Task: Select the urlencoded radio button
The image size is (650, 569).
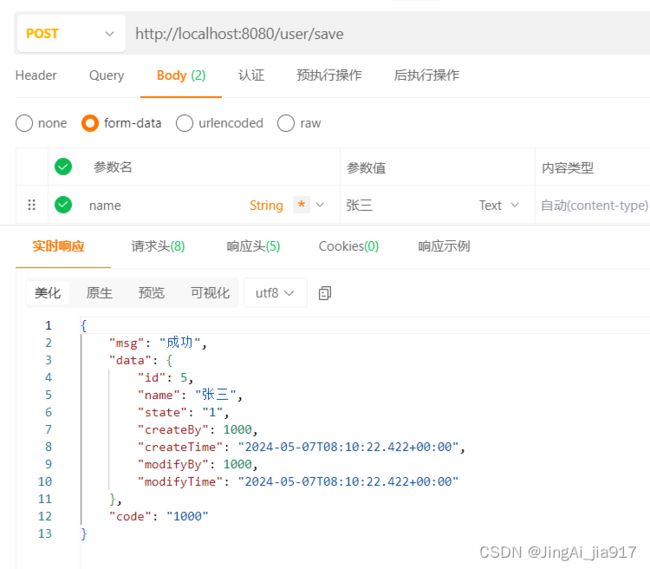Action: (184, 123)
